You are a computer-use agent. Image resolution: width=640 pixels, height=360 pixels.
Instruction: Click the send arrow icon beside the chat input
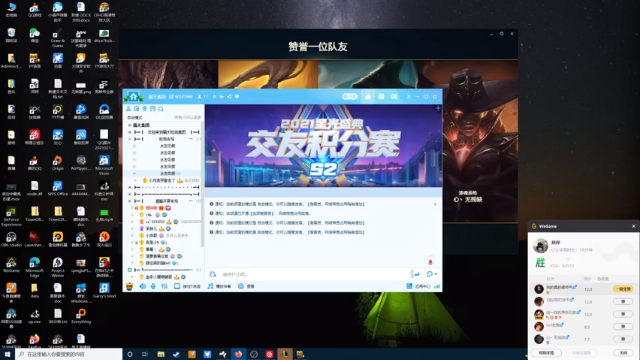click(417, 274)
